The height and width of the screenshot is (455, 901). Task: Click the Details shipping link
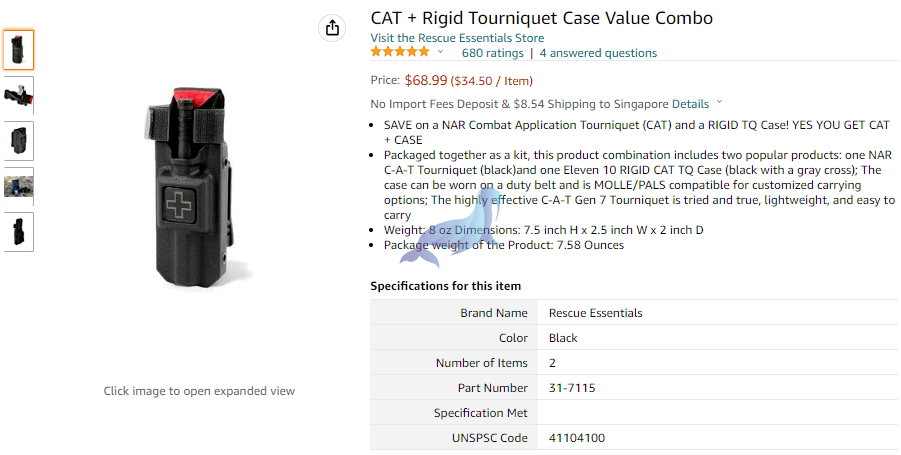point(690,104)
